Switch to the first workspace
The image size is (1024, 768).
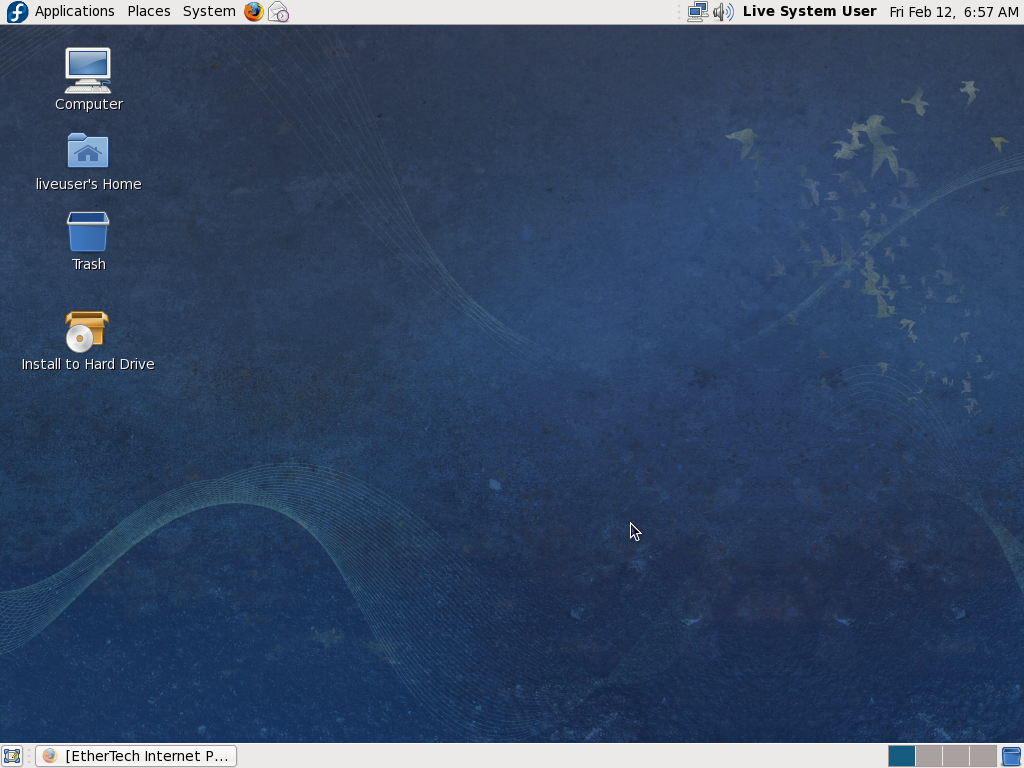pyautogui.click(x=901, y=756)
